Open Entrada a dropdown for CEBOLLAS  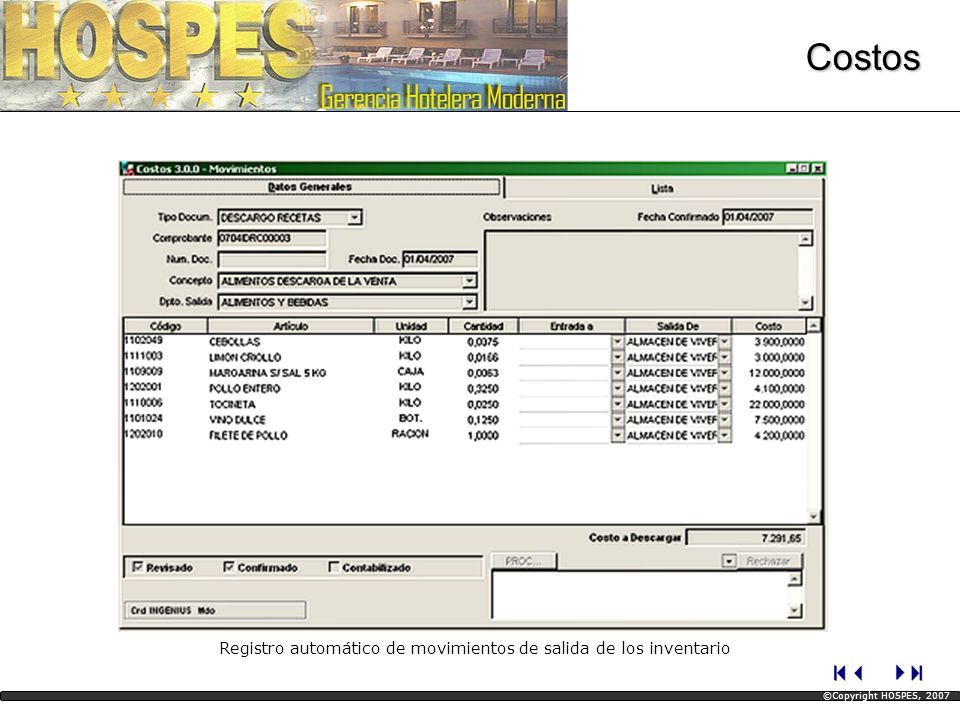pos(617,342)
